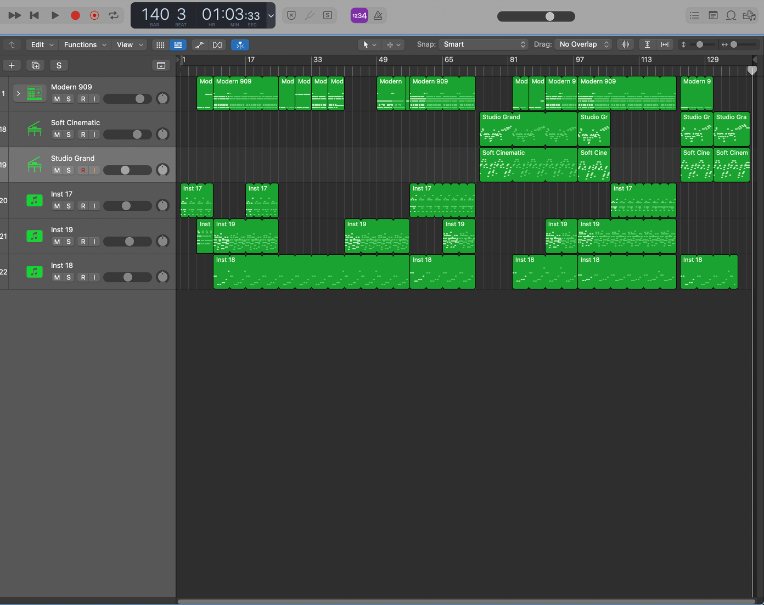
Task: Click the Modern 909 pan knob
Action: [162, 98]
